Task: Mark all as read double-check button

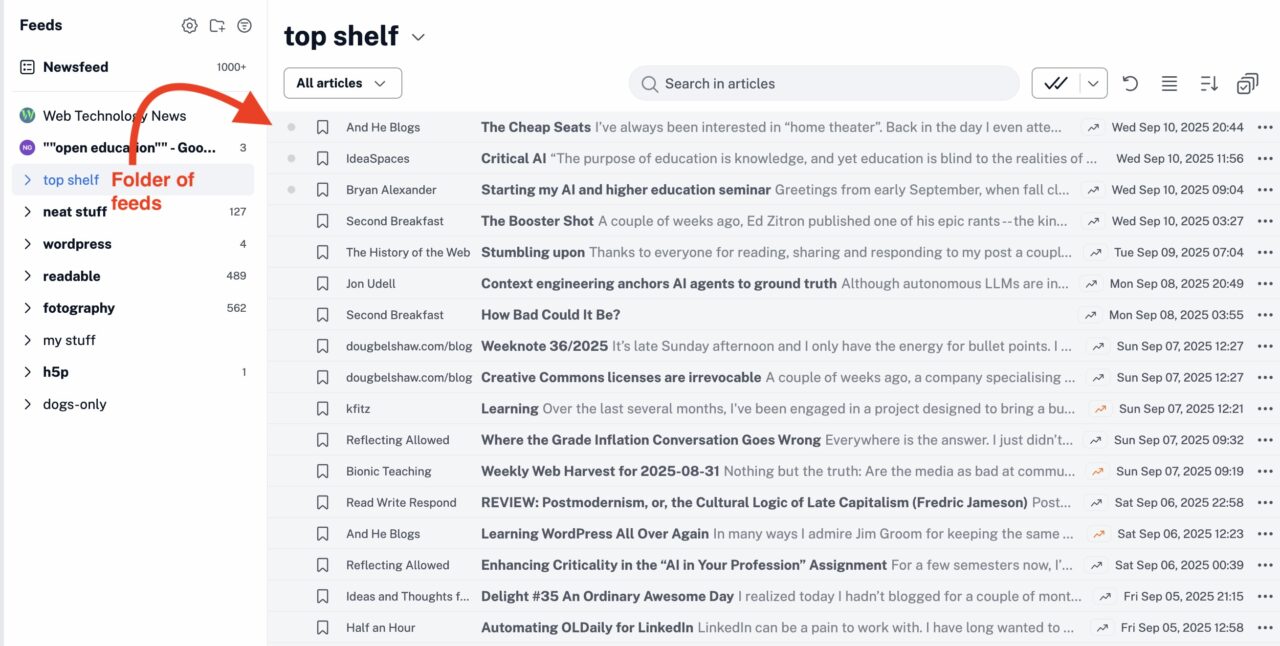Action: (x=1056, y=84)
